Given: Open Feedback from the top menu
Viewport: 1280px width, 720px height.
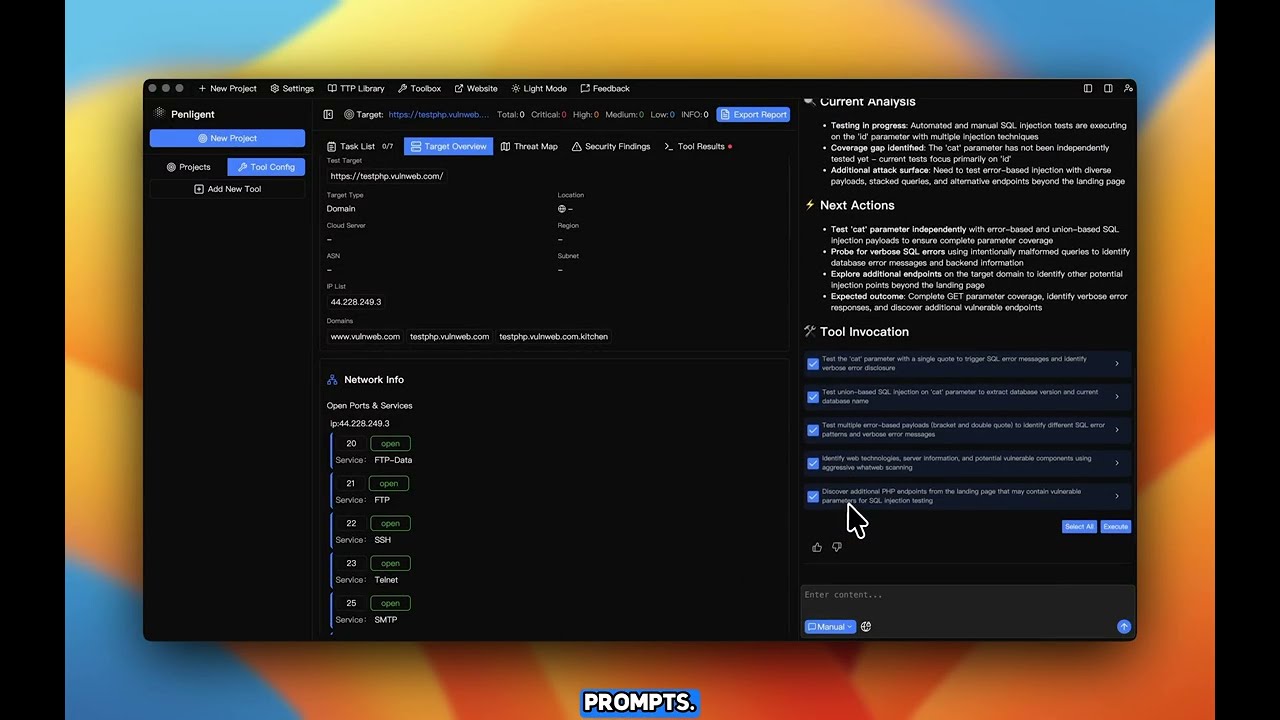Looking at the screenshot, I should [605, 88].
